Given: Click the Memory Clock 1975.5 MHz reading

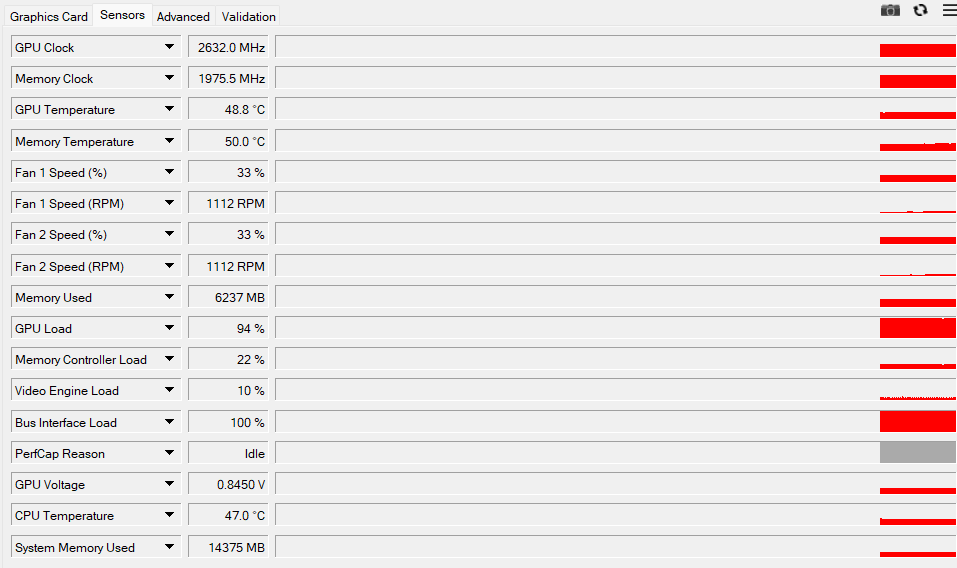Looking at the screenshot, I should tap(228, 79).
